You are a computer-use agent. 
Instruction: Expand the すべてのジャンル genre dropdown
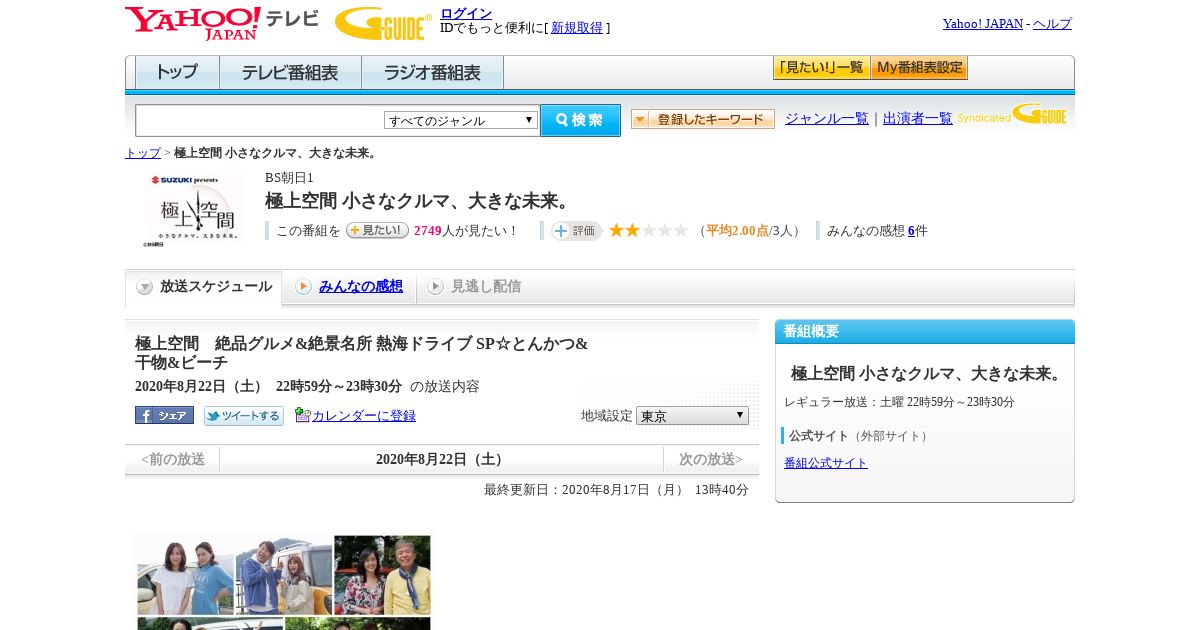[461, 120]
